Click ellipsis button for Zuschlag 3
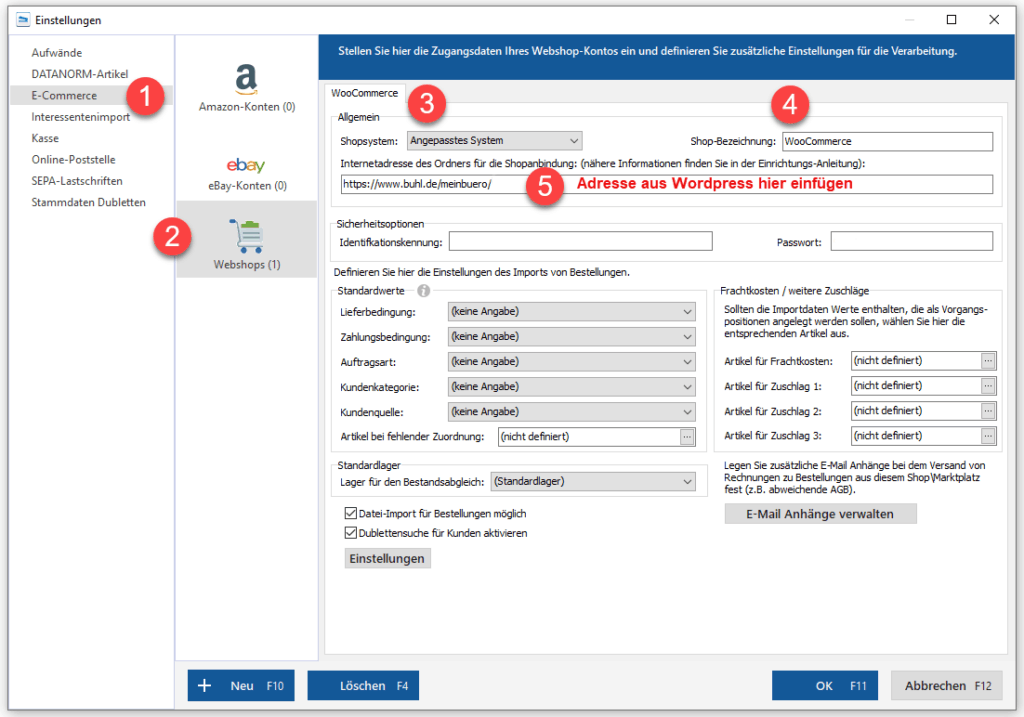The height and width of the screenshot is (717, 1024). tap(988, 436)
